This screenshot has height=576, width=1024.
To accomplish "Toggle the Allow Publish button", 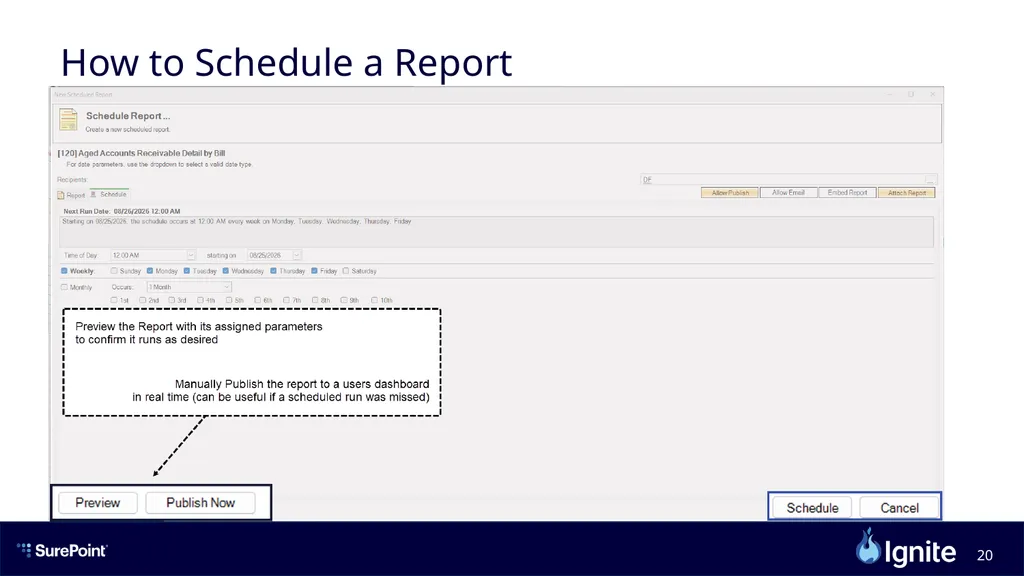I will 730,193.
